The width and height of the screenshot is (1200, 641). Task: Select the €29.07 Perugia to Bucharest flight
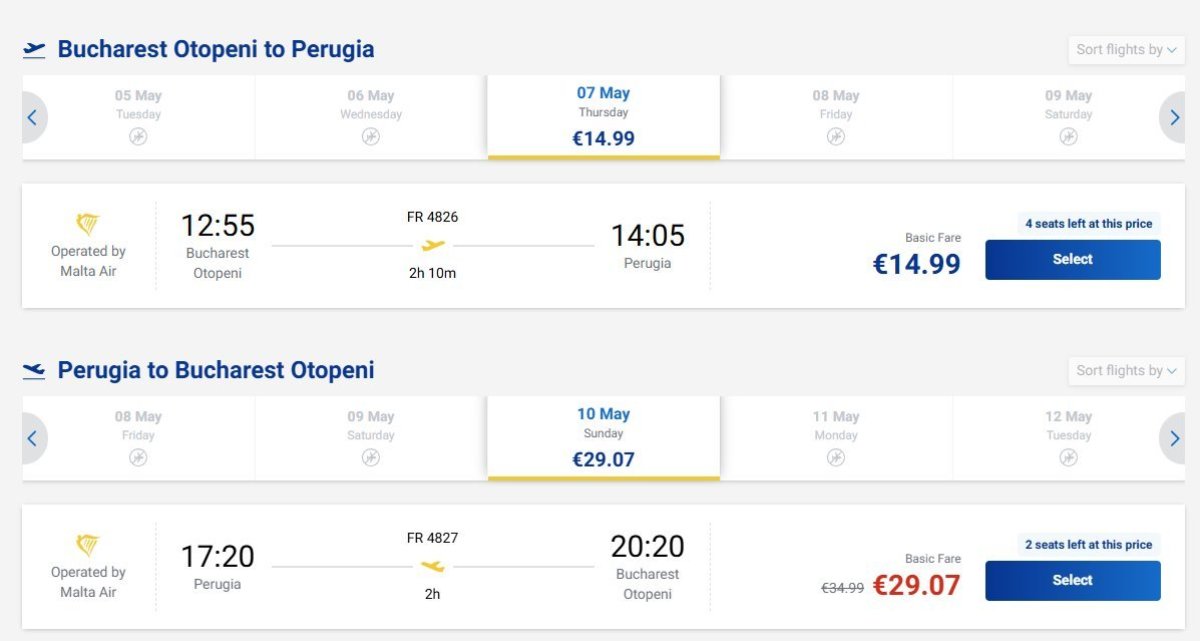coord(1072,581)
